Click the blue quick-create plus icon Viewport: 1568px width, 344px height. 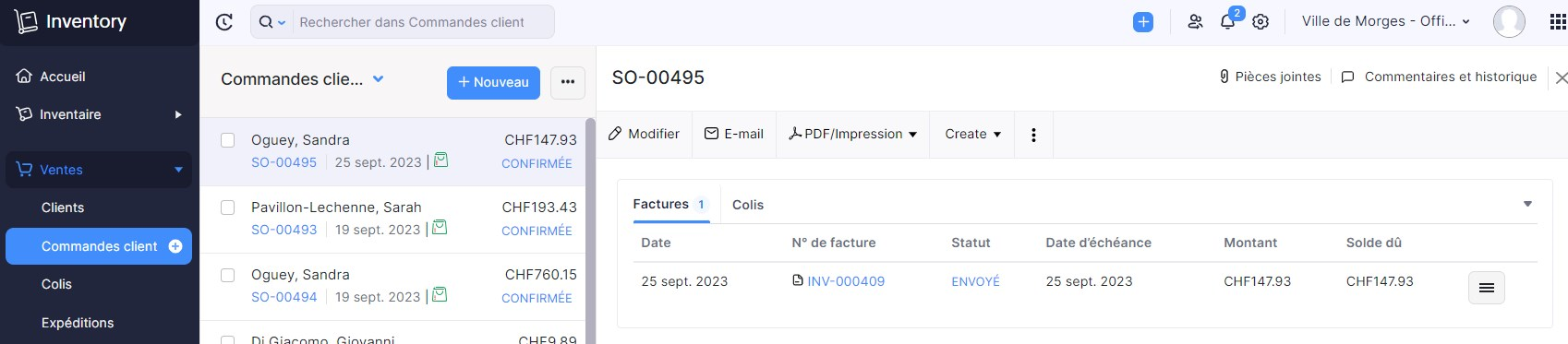[1143, 22]
